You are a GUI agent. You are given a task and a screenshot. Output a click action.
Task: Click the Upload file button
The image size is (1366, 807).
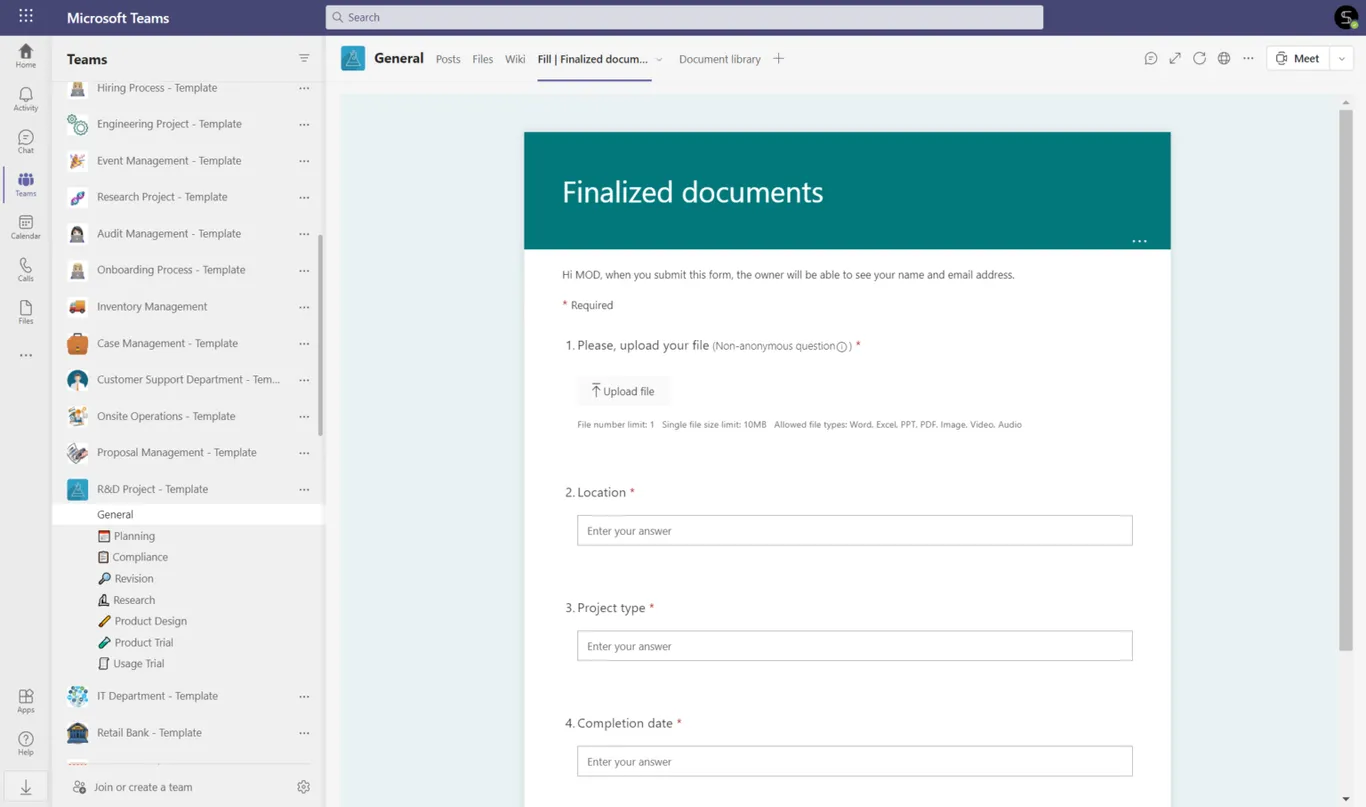click(x=623, y=391)
